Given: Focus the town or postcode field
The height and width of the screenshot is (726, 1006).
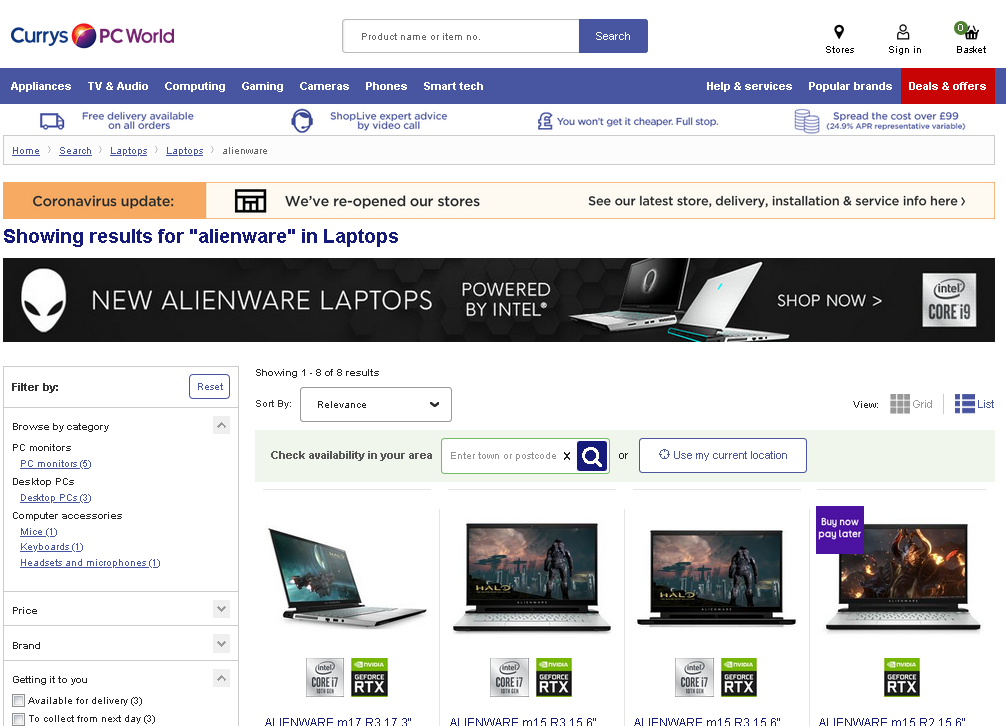Looking at the screenshot, I should [x=503, y=456].
